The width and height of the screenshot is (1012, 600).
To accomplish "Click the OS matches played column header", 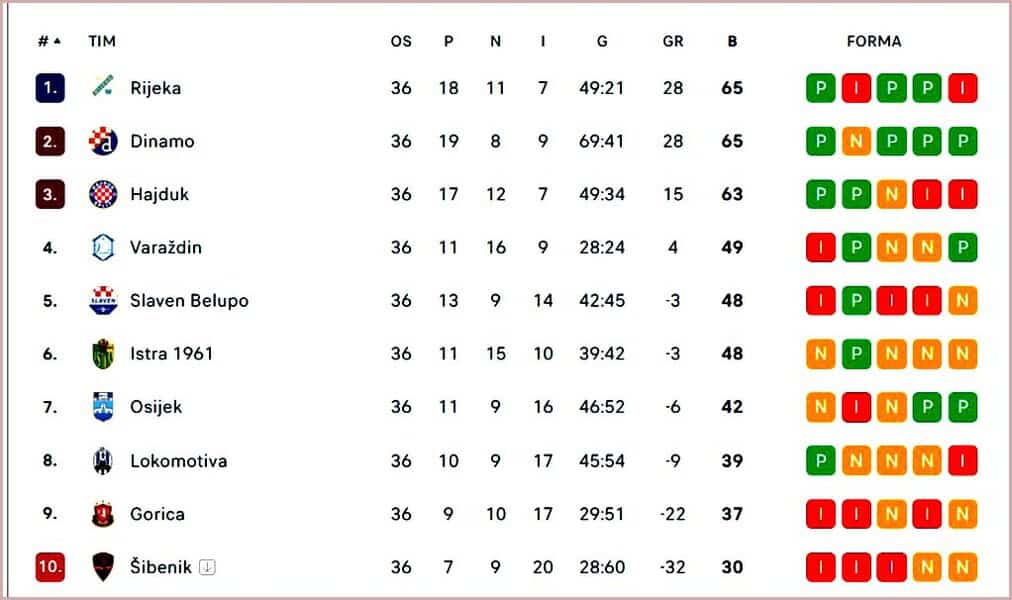I will [401, 41].
